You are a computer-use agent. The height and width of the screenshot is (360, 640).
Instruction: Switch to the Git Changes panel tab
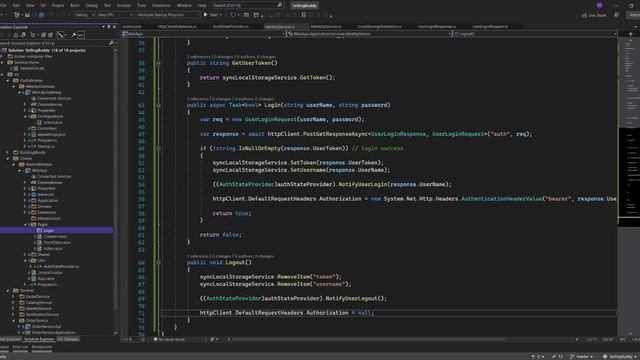(68, 339)
